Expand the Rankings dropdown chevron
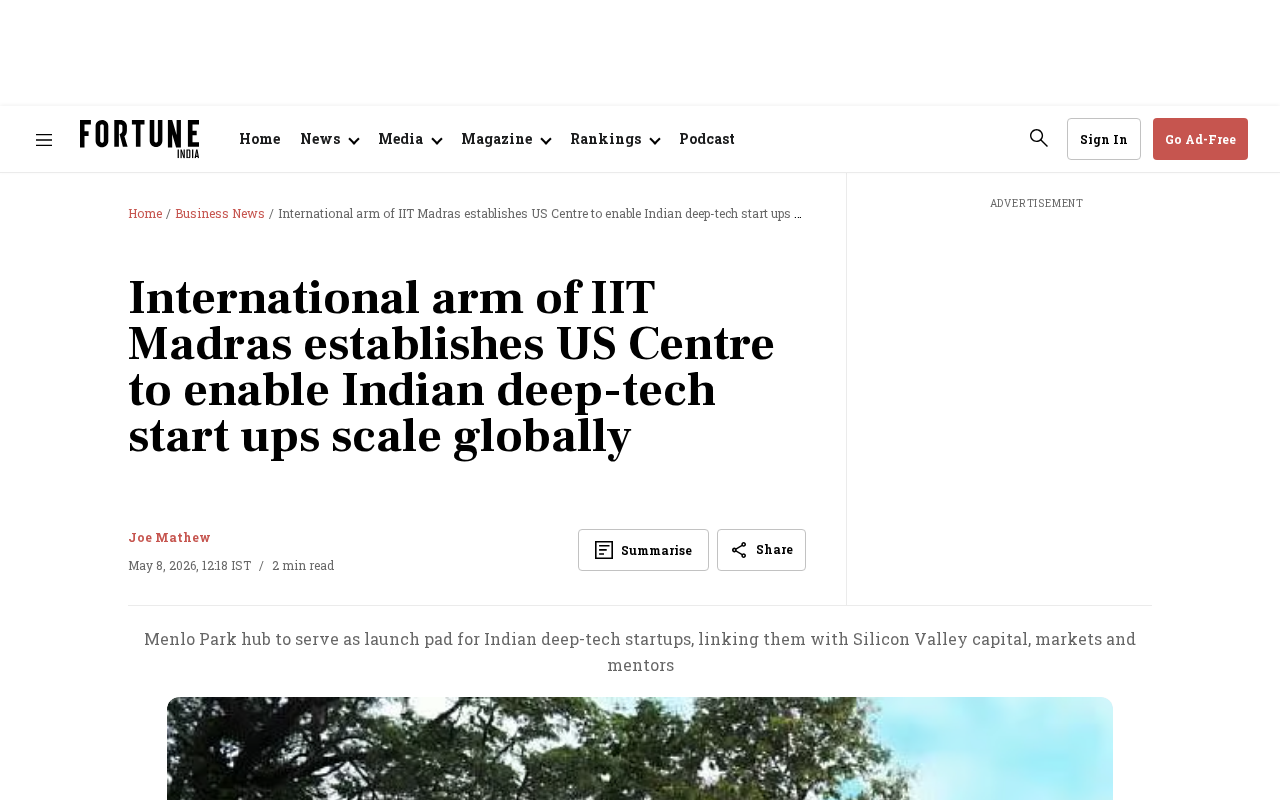This screenshot has width=1280, height=800. pyautogui.click(x=655, y=141)
